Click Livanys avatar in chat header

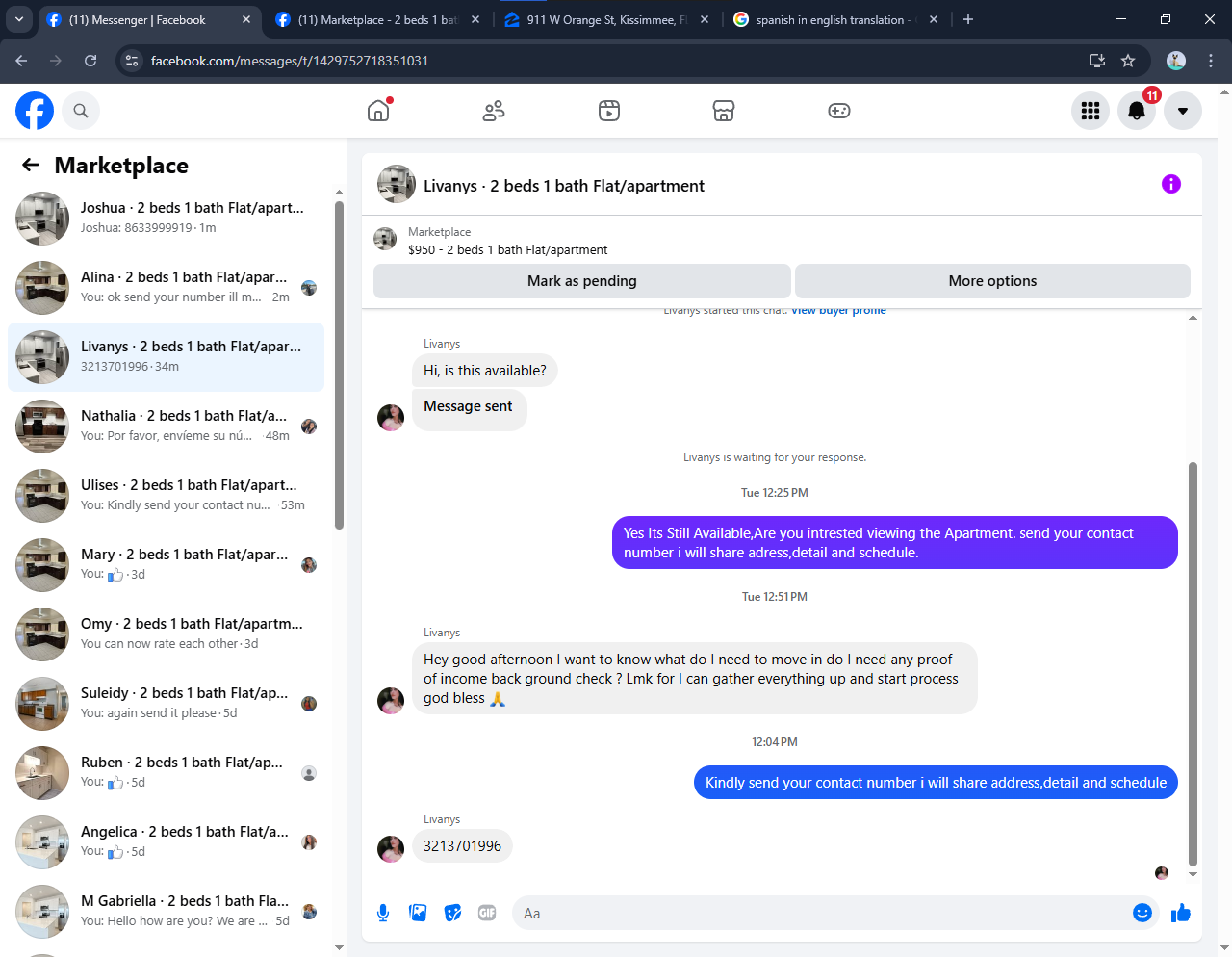pyautogui.click(x=397, y=184)
